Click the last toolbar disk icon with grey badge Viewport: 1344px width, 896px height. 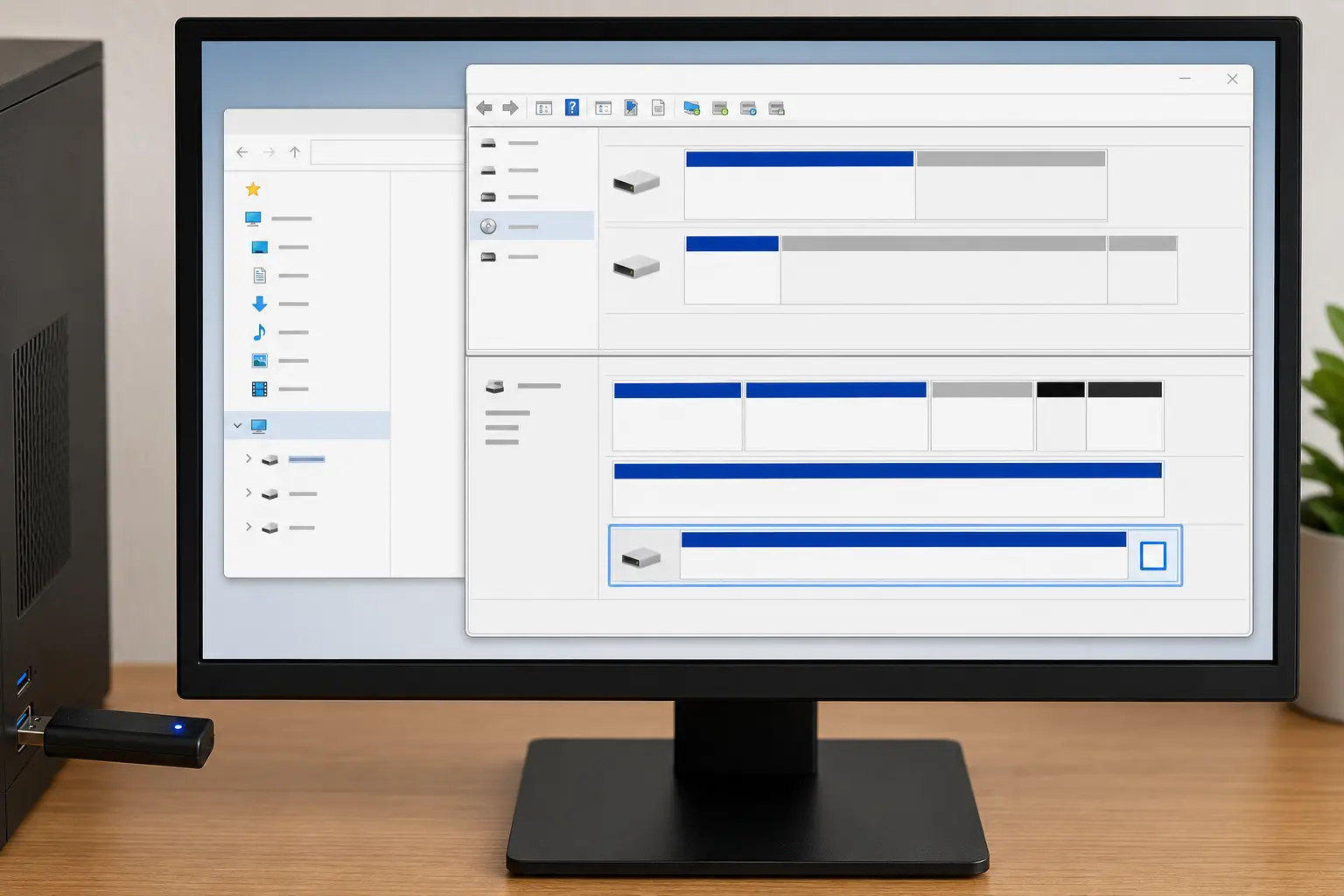coord(776,108)
